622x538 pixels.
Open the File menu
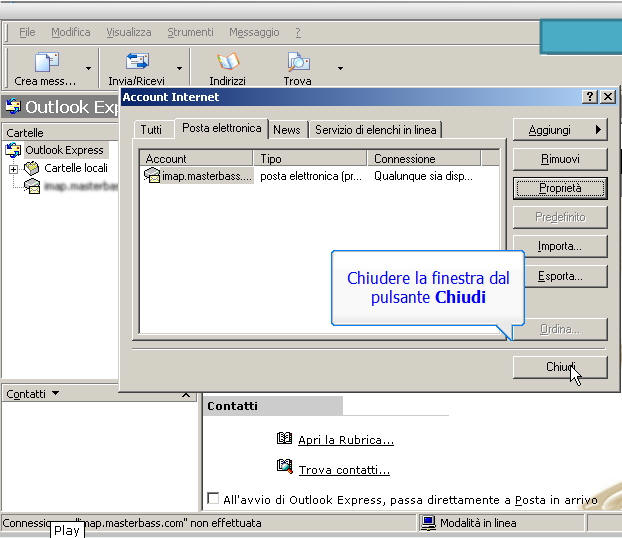[27, 32]
